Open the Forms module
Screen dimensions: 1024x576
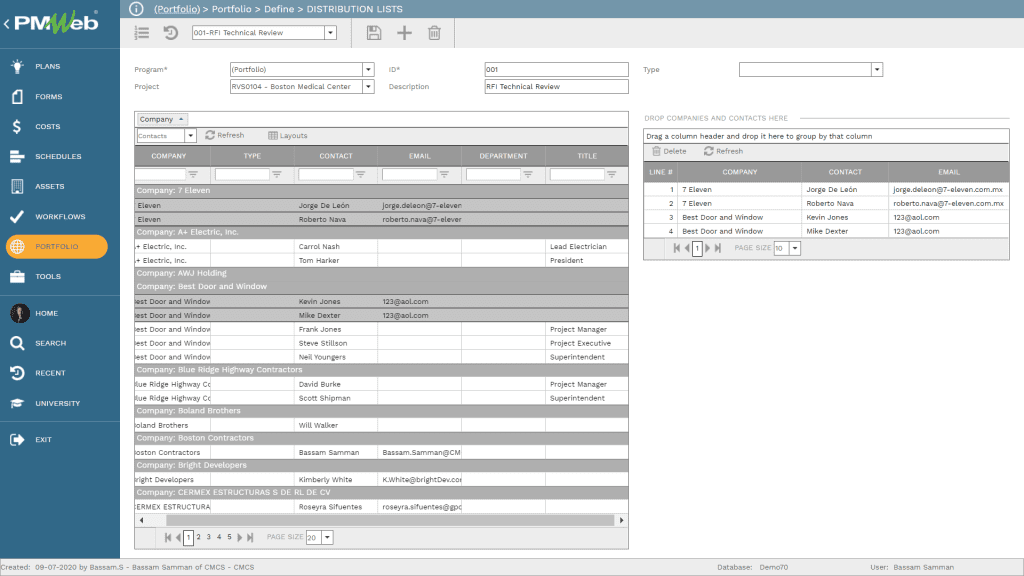(x=48, y=96)
